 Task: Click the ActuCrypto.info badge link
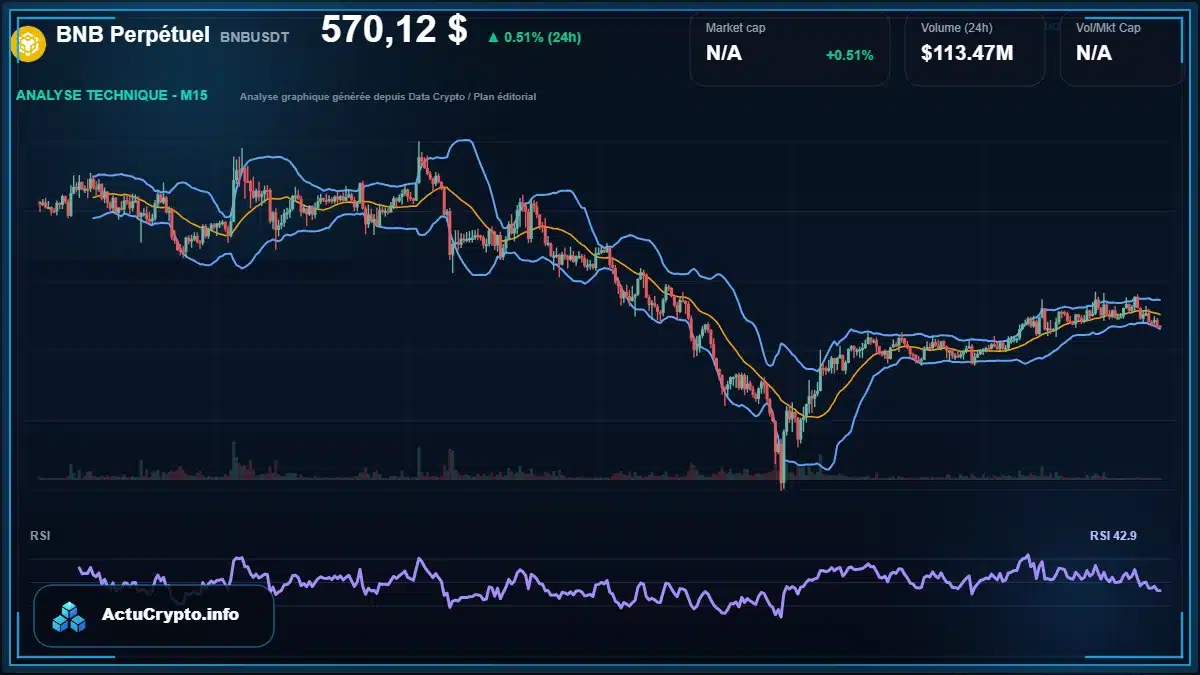(x=154, y=616)
